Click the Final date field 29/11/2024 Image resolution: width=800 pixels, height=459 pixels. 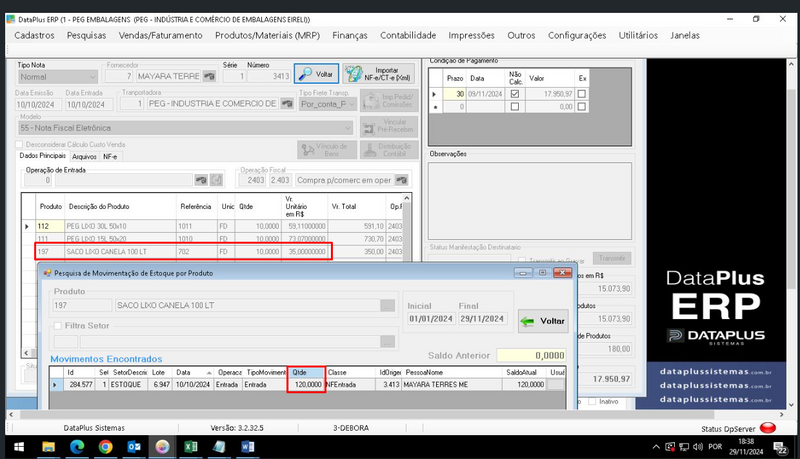click(482, 319)
